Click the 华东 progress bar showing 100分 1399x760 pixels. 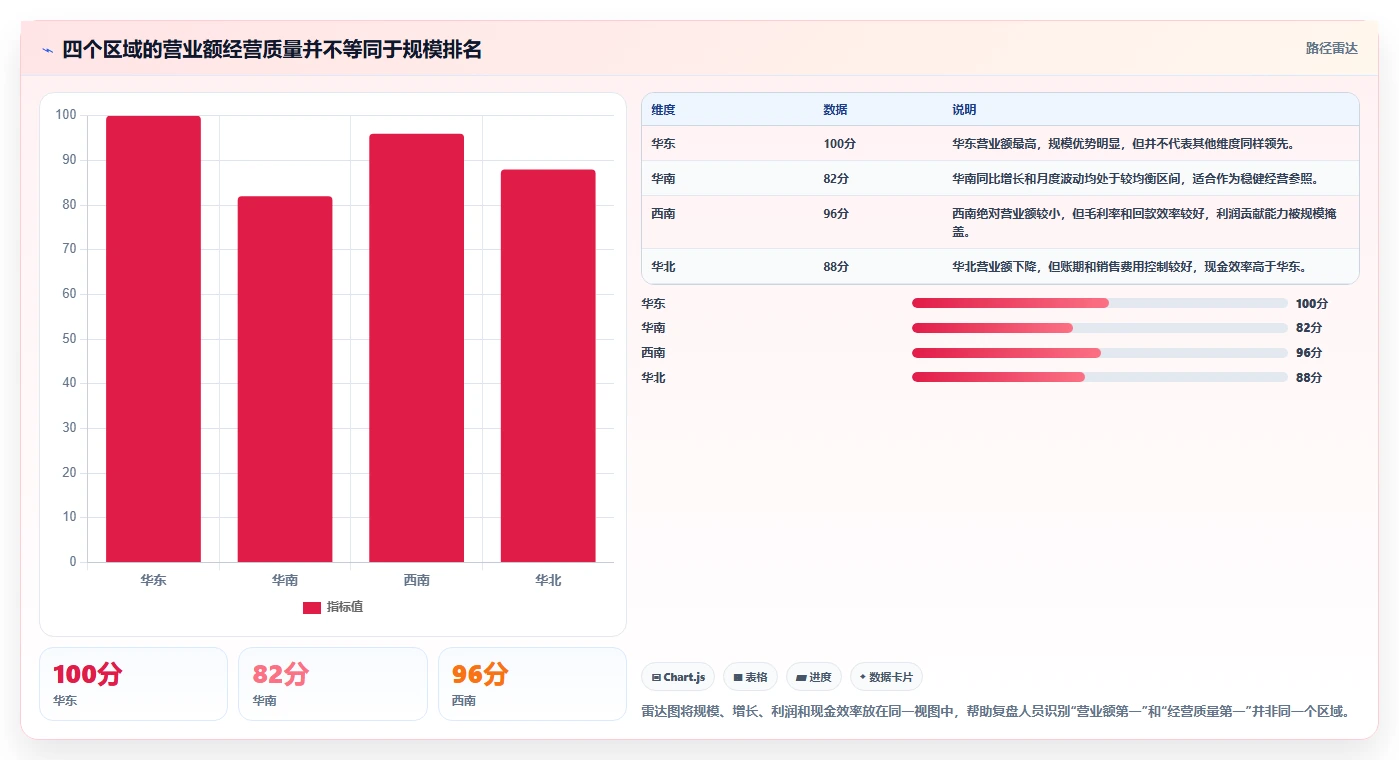pos(1100,303)
